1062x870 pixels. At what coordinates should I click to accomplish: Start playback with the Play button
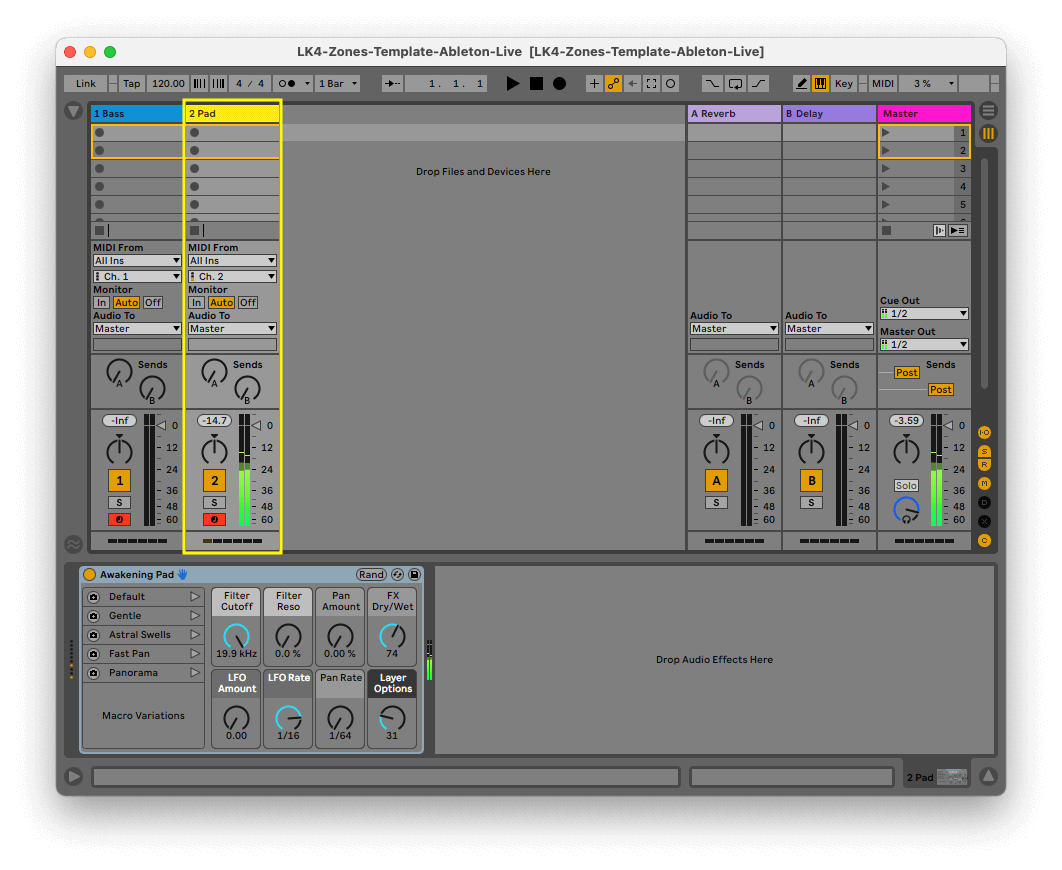pyautogui.click(x=513, y=83)
